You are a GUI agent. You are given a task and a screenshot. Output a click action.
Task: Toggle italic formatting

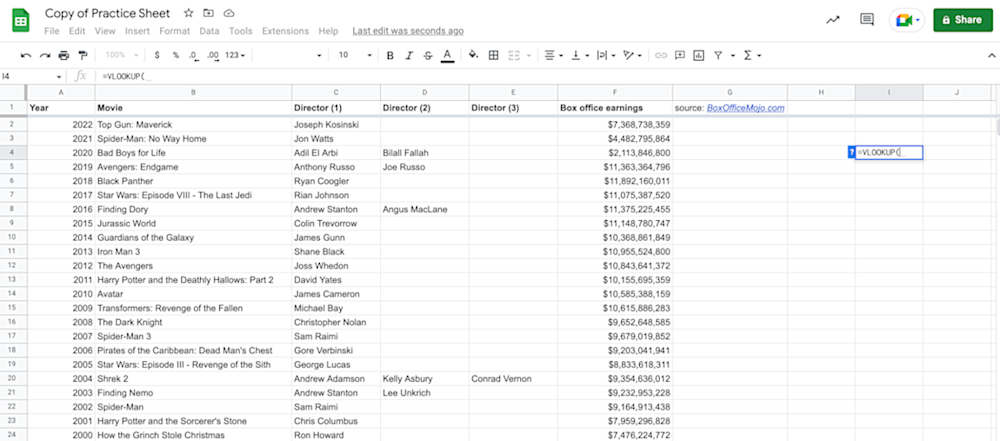click(x=409, y=56)
